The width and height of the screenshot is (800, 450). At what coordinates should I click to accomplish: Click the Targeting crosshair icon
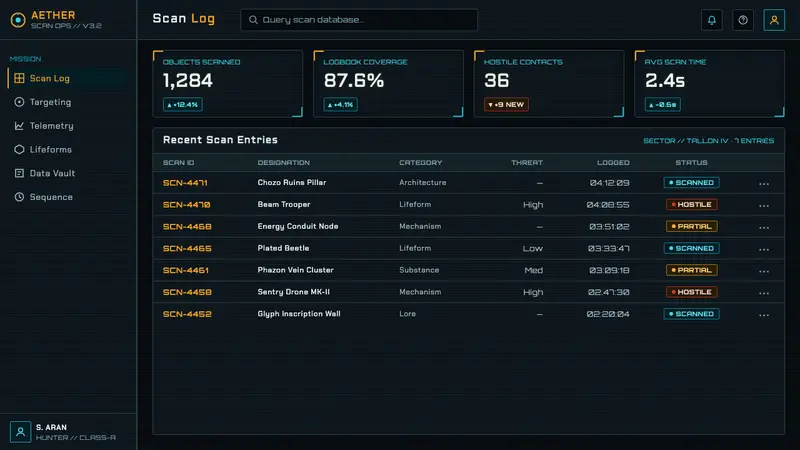click(x=19, y=102)
